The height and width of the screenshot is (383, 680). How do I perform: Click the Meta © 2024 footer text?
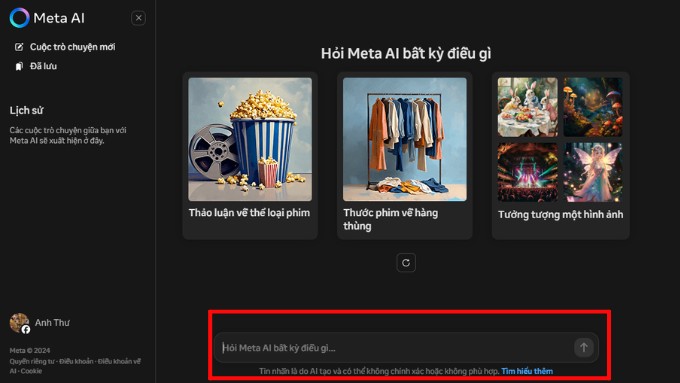[30, 350]
